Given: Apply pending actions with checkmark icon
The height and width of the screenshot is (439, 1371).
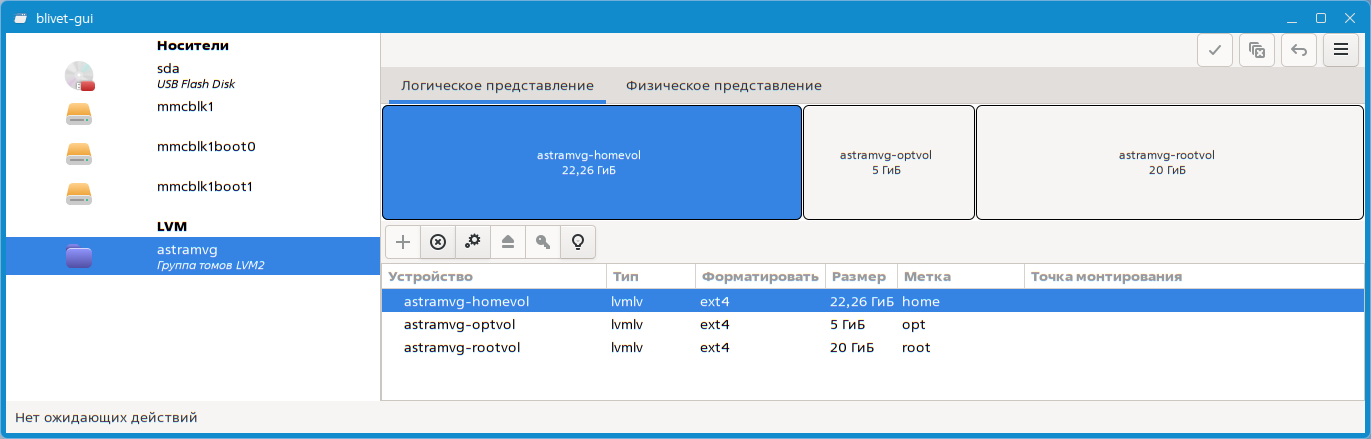Looking at the screenshot, I should click(1215, 50).
